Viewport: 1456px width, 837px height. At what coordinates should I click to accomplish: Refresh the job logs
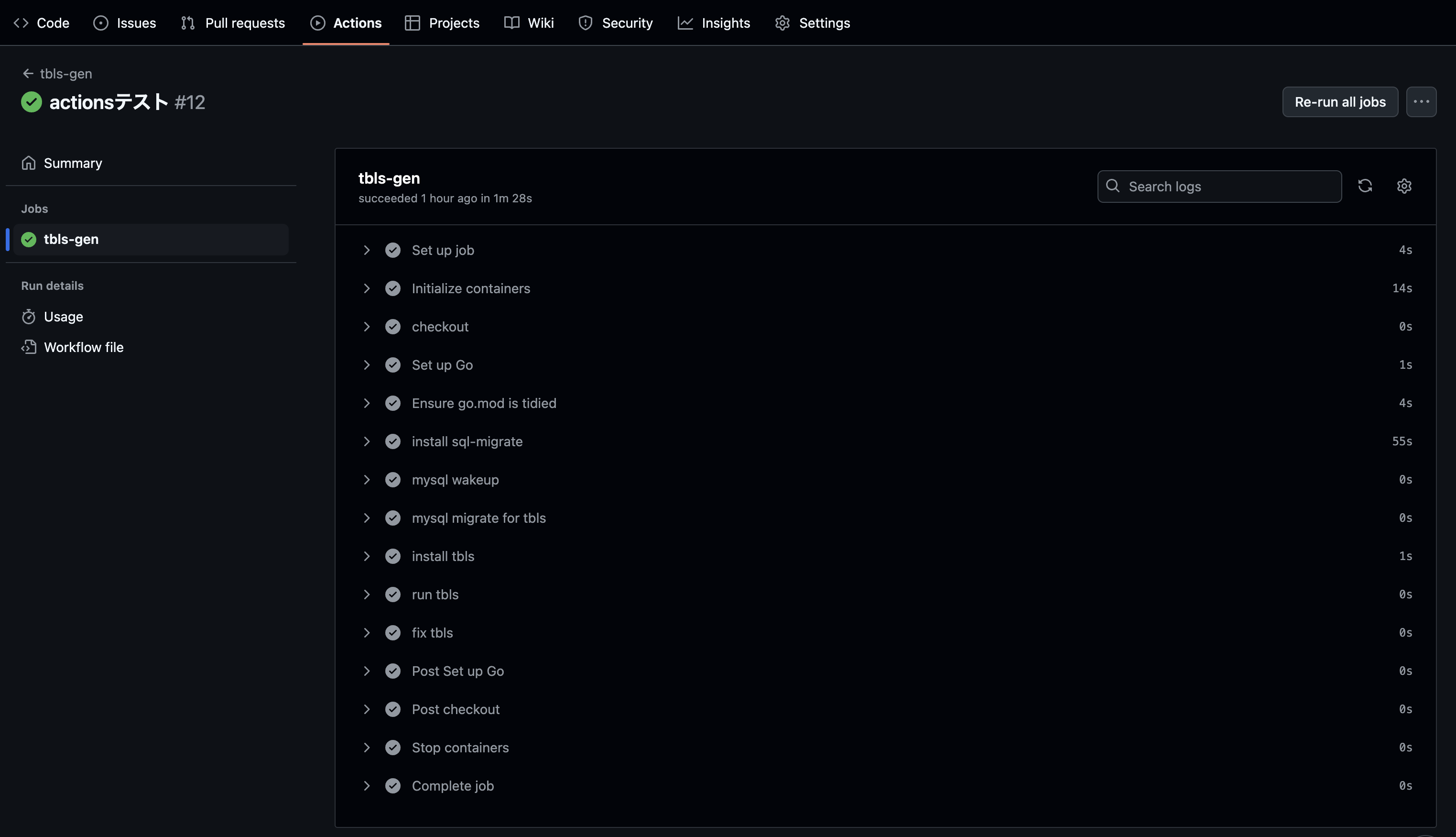[1365, 186]
